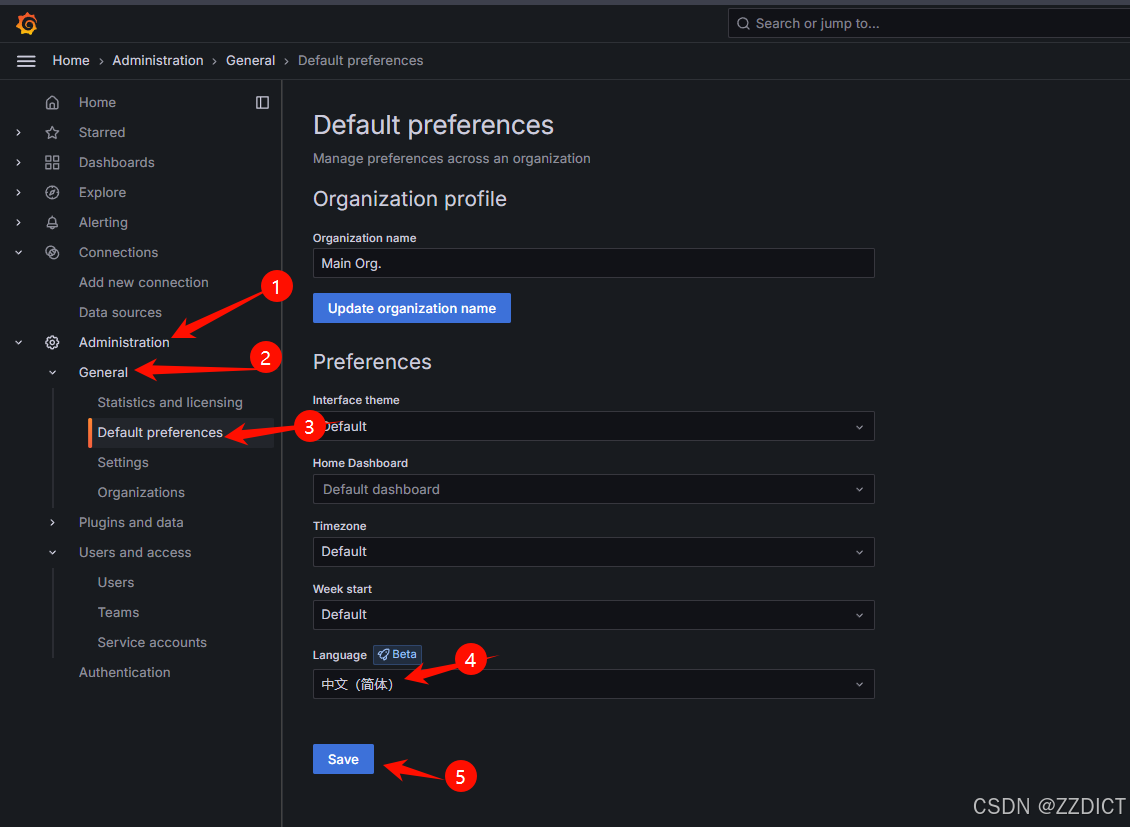The height and width of the screenshot is (827, 1130).
Task: Click the Explore compass icon
Action: tap(52, 192)
